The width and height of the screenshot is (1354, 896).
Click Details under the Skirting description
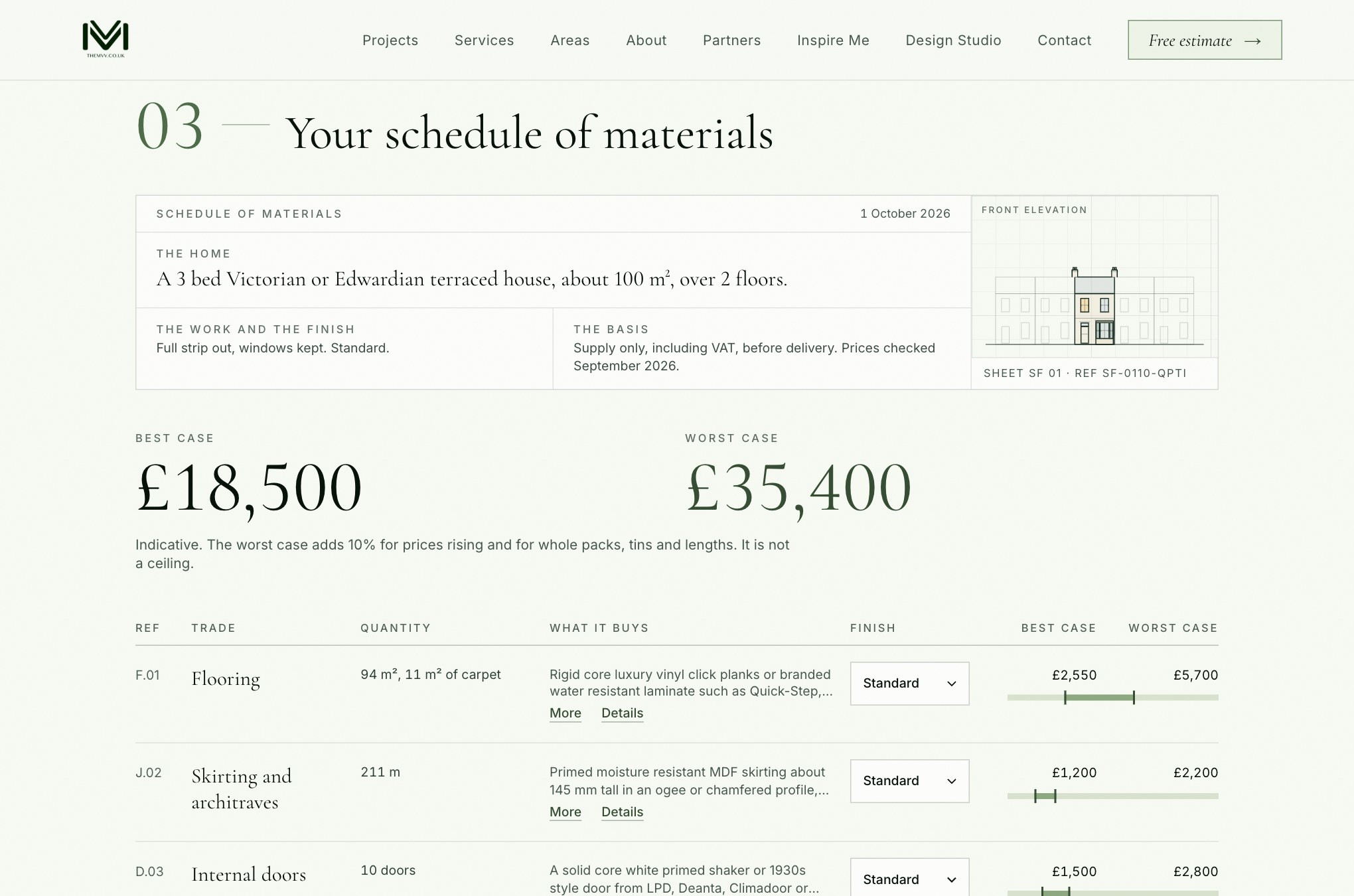pyautogui.click(x=623, y=812)
